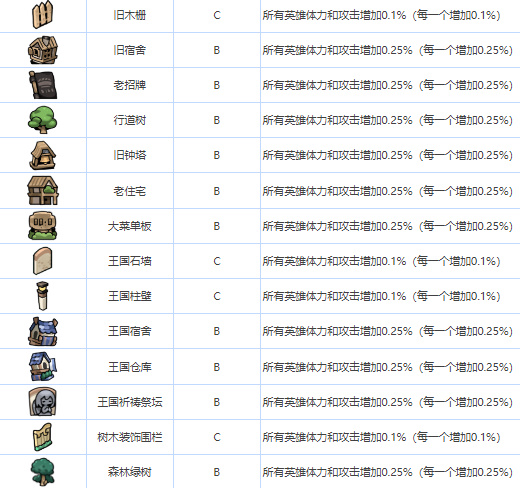Select the name text 行道树

tap(130, 120)
